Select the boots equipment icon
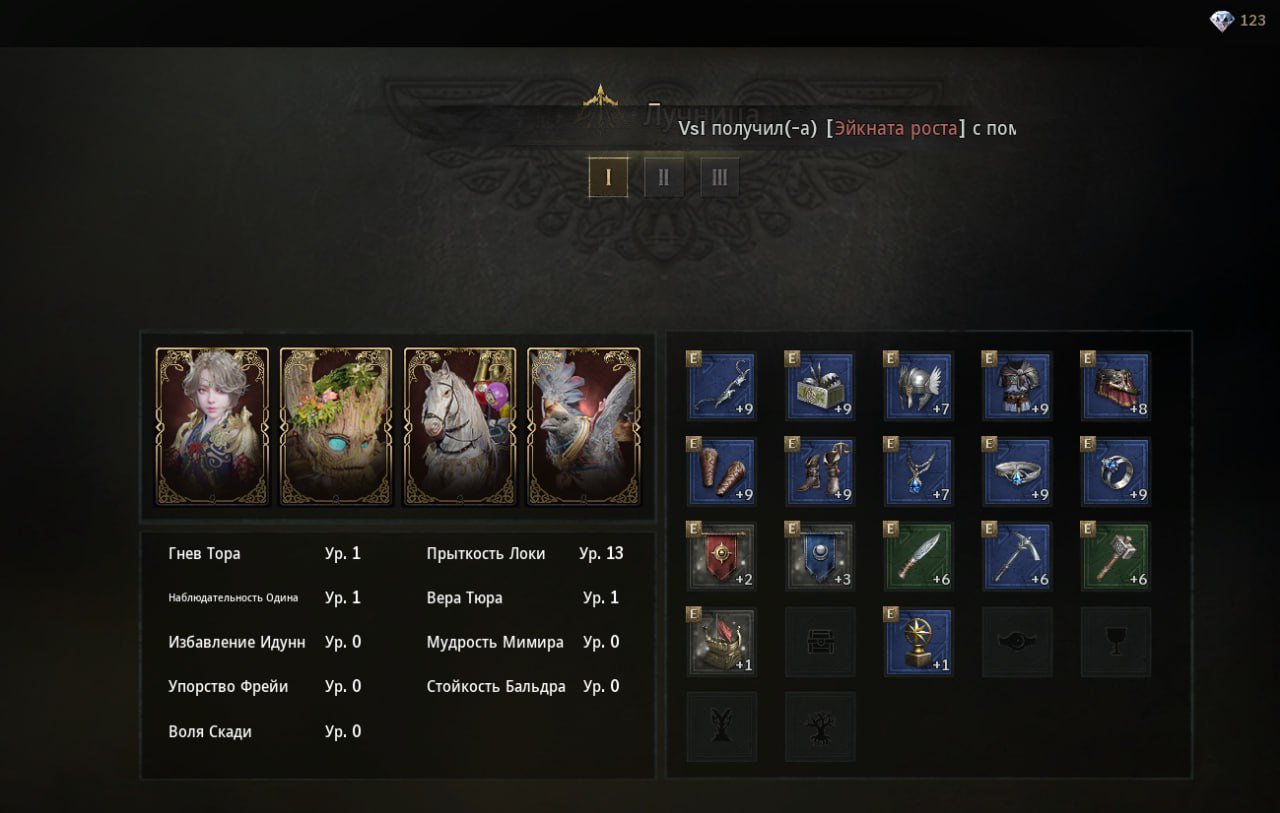This screenshot has height=813, width=1280. (820, 471)
